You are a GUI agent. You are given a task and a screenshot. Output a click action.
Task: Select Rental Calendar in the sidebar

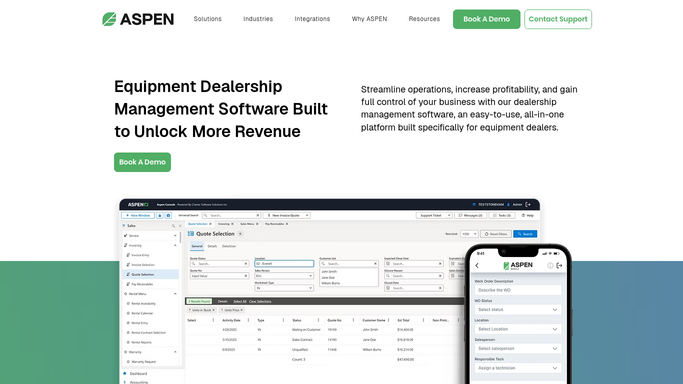click(142, 313)
